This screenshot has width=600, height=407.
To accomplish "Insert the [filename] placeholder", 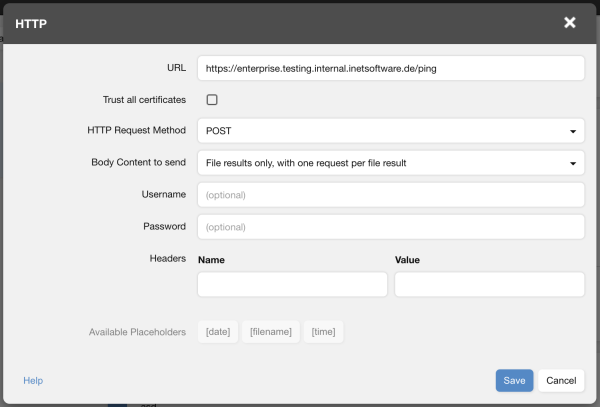I will (x=271, y=332).
